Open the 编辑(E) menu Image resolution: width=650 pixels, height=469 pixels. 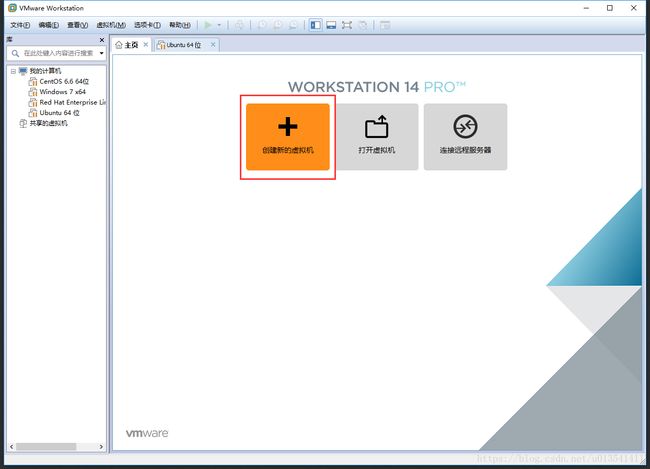(x=49, y=25)
